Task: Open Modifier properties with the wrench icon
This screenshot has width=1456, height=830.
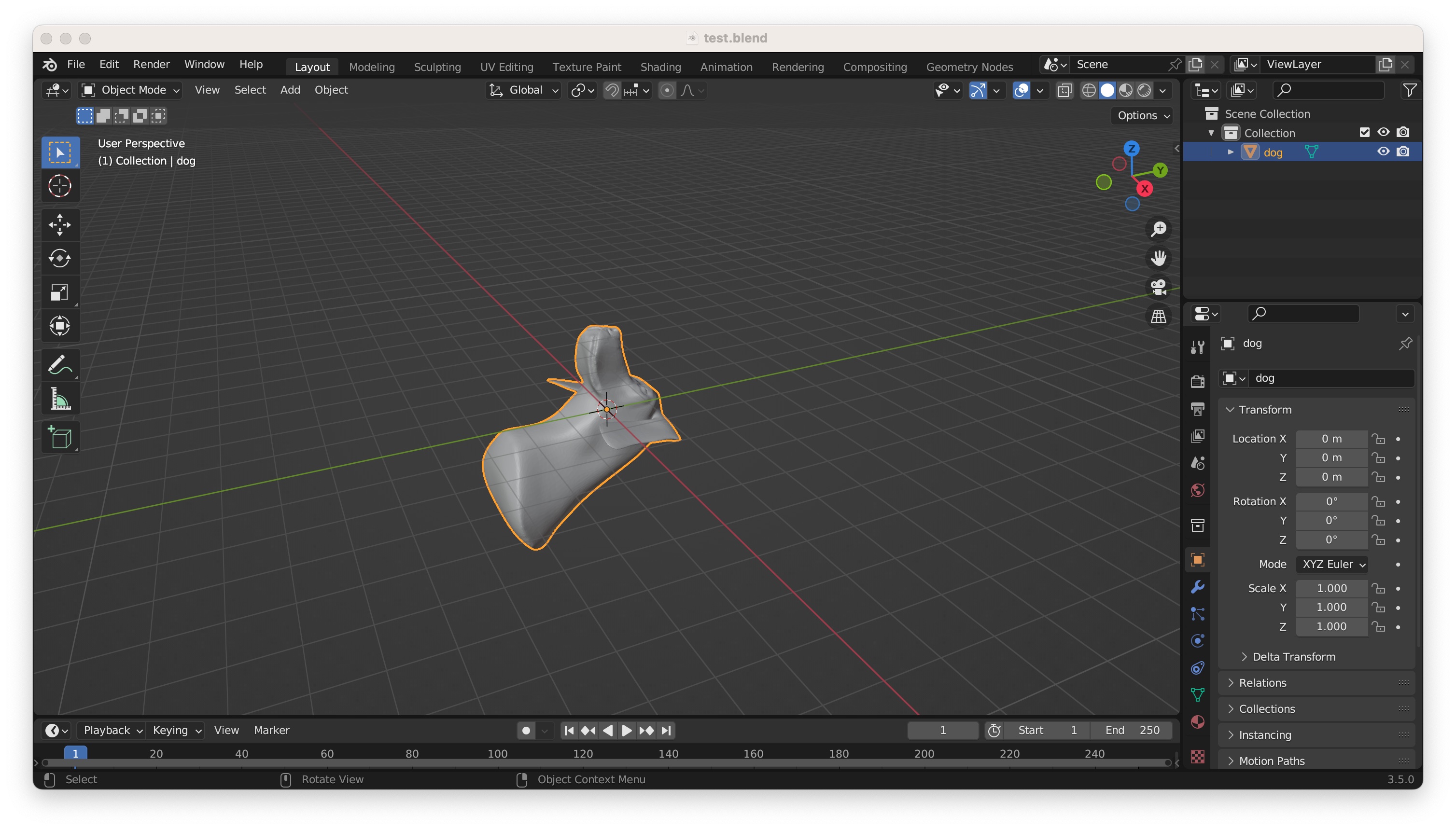Action: coord(1198,586)
